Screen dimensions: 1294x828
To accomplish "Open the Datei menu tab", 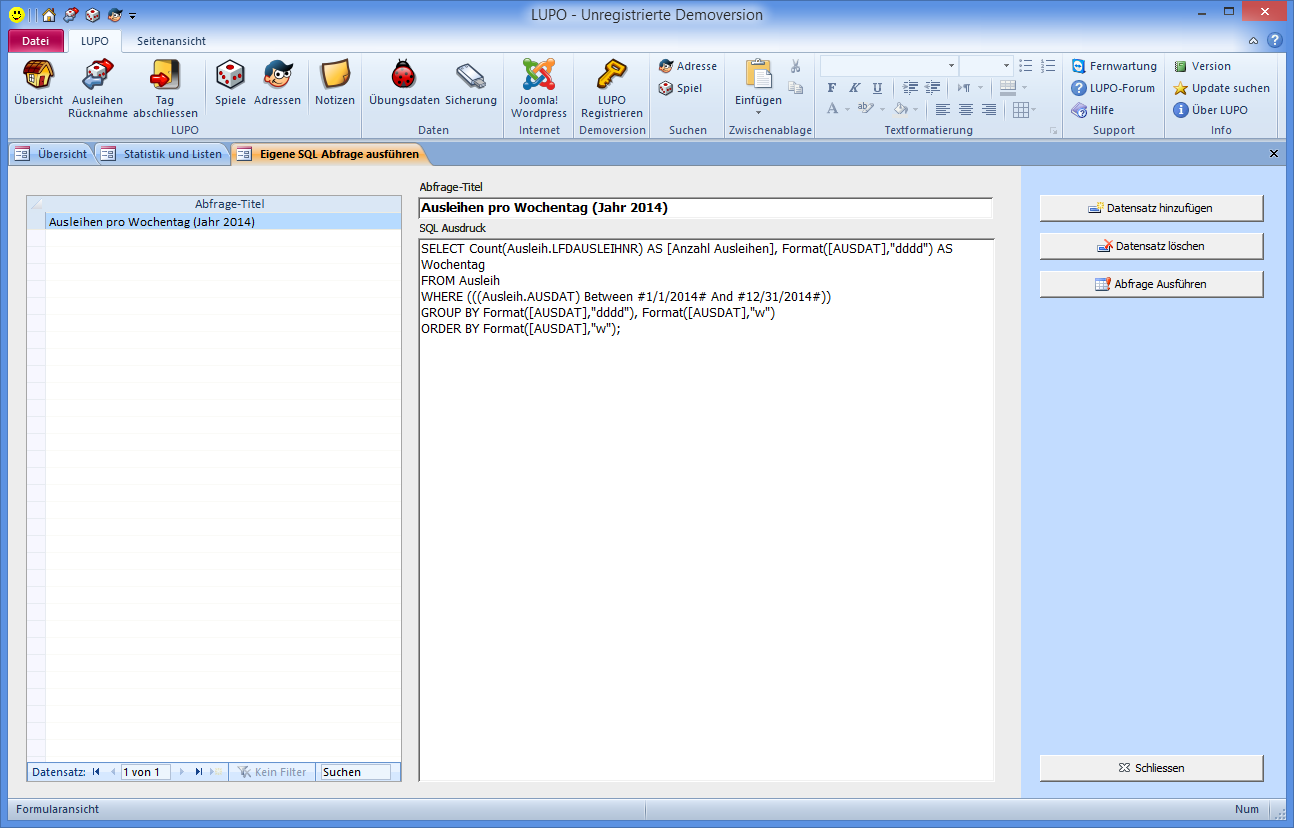I will click(35, 41).
